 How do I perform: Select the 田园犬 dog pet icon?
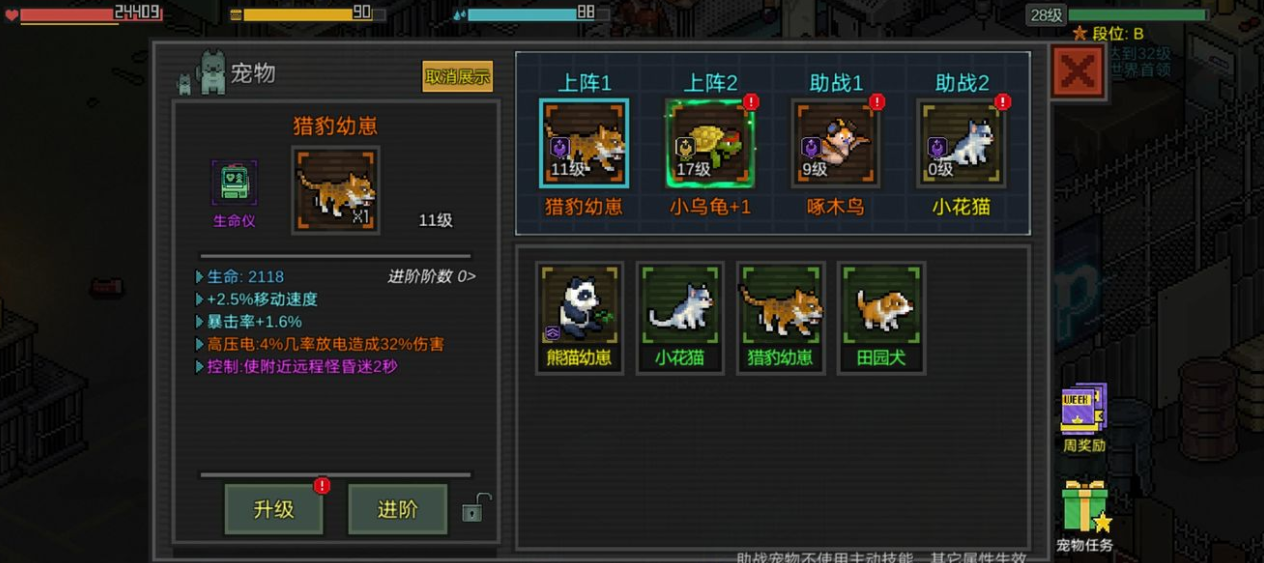pos(881,307)
